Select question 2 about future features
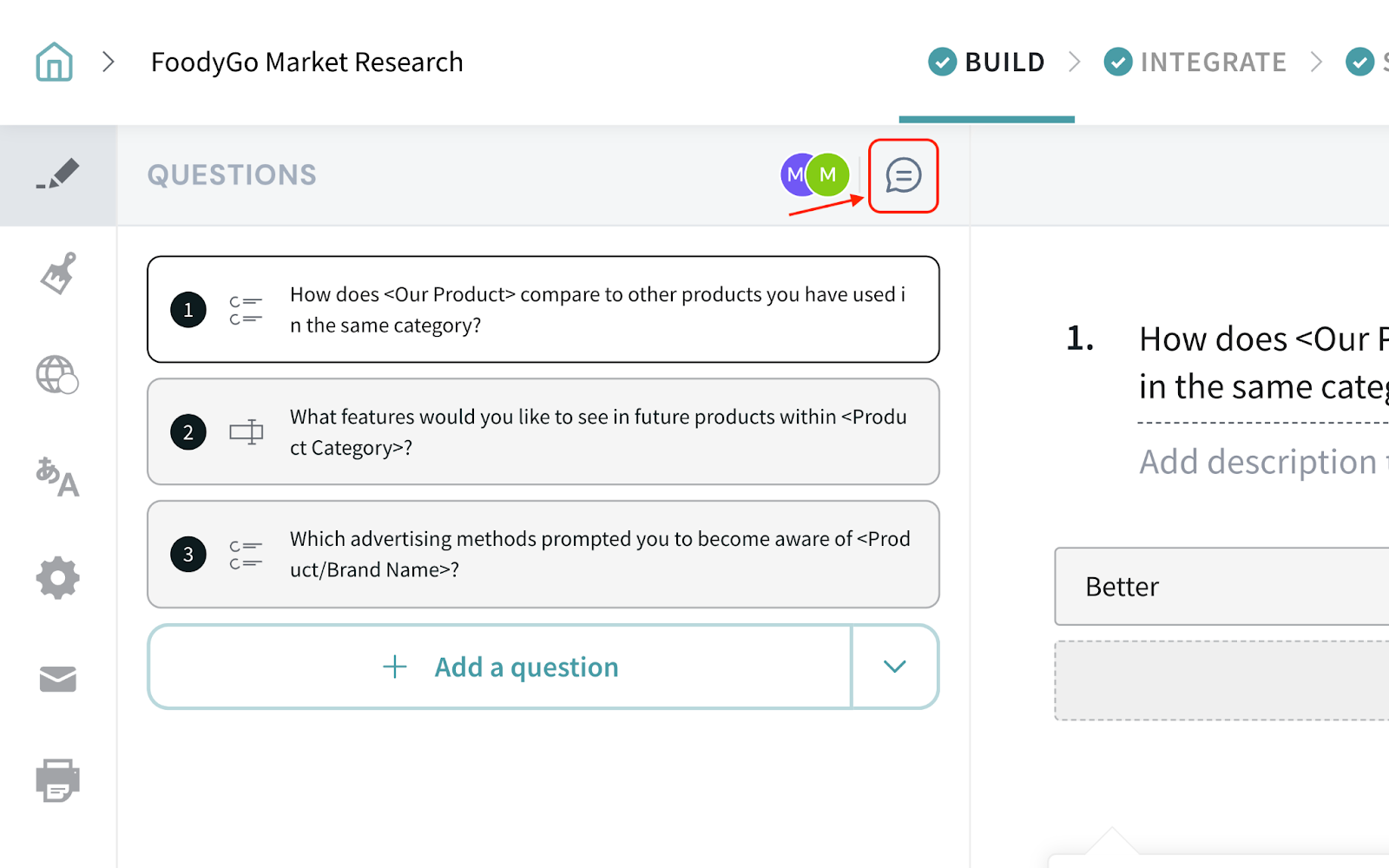1389x868 pixels. [543, 432]
